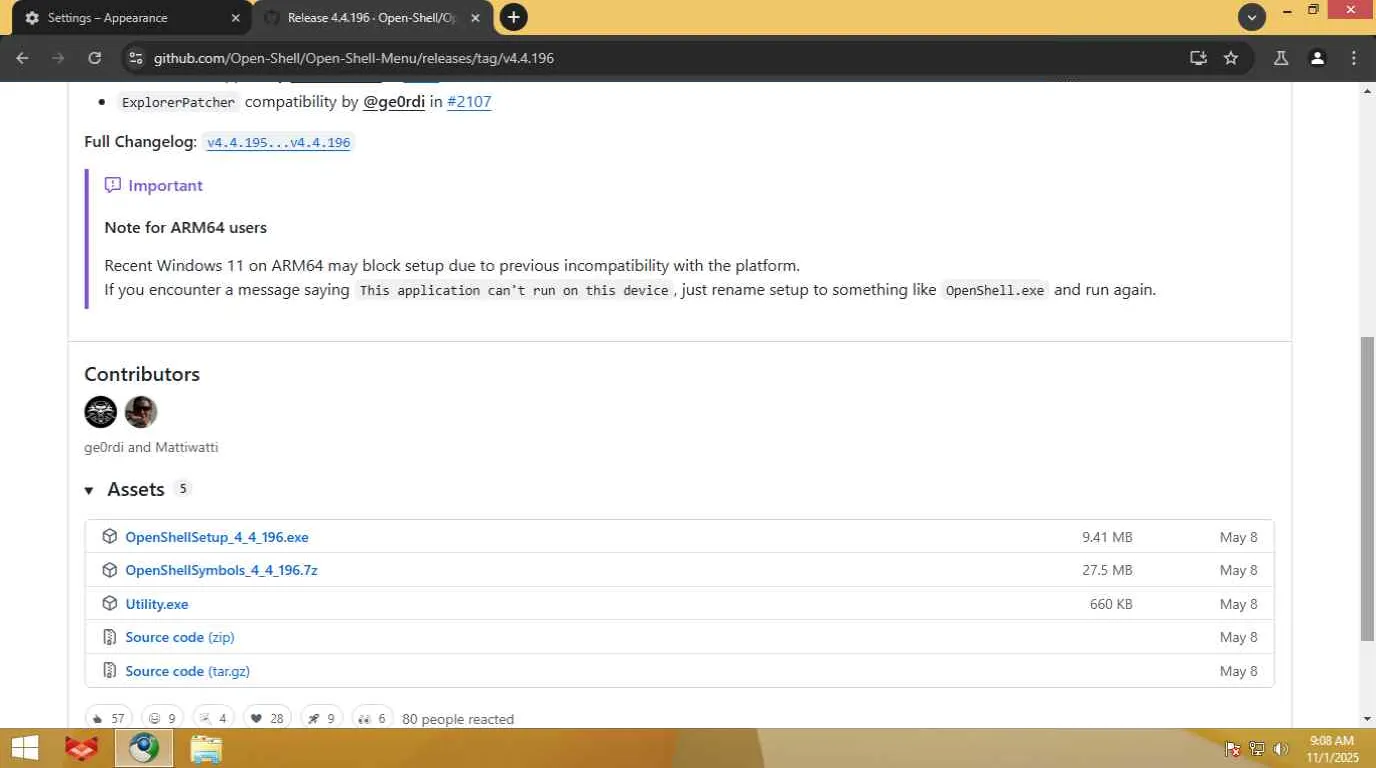Click the "Important" callout label

(165, 186)
